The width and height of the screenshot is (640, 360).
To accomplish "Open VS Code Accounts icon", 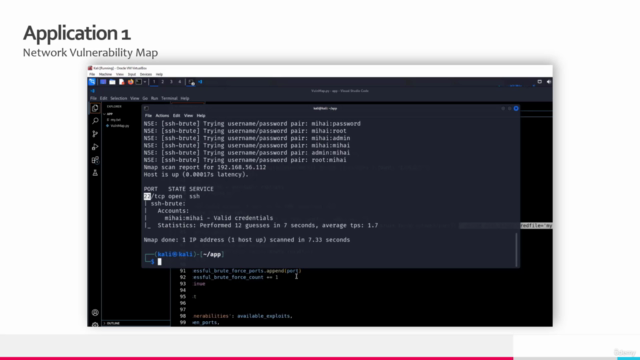I will coord(95,313).
